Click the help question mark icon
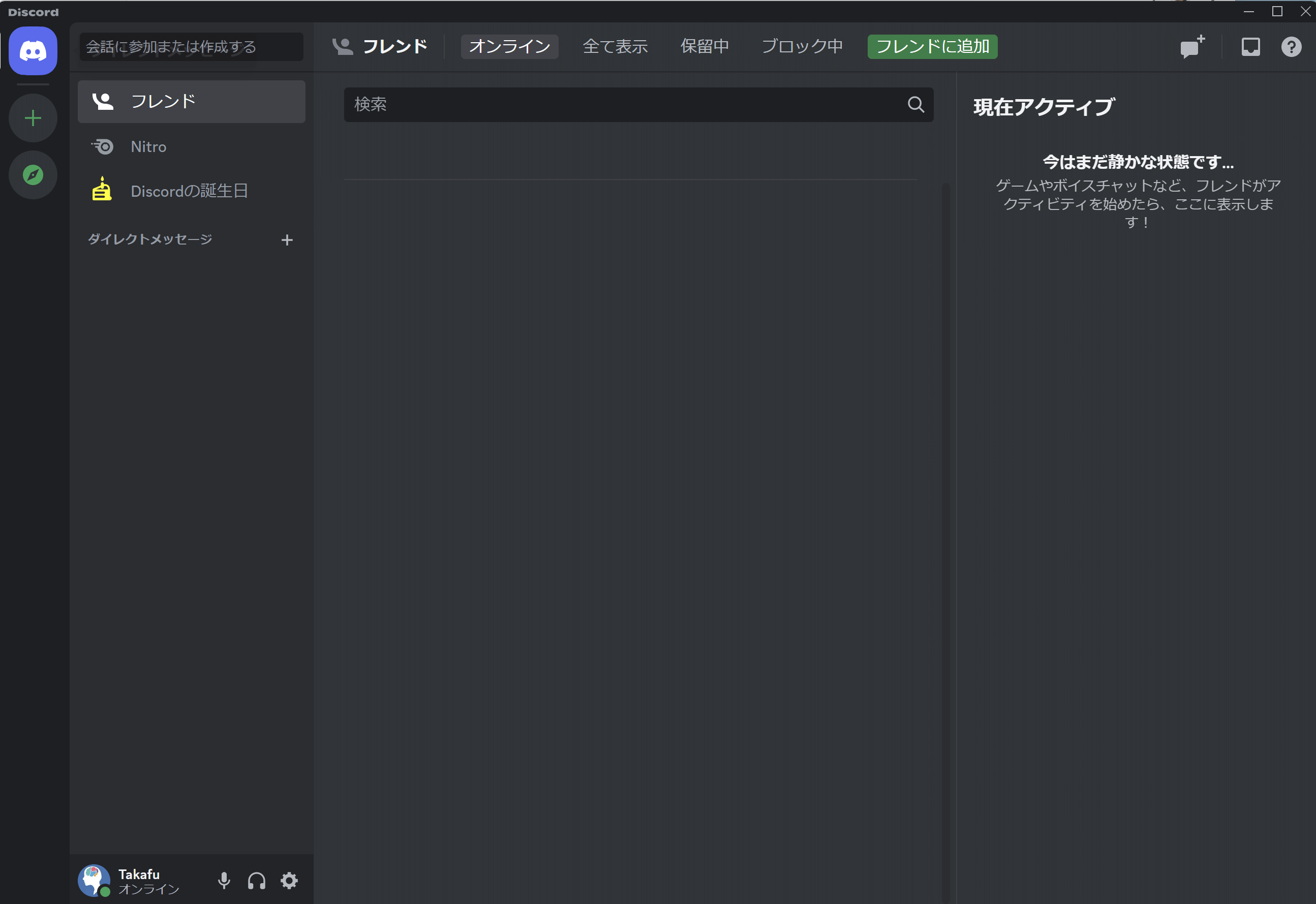Screen dimensions: 1316x904 1291,47
